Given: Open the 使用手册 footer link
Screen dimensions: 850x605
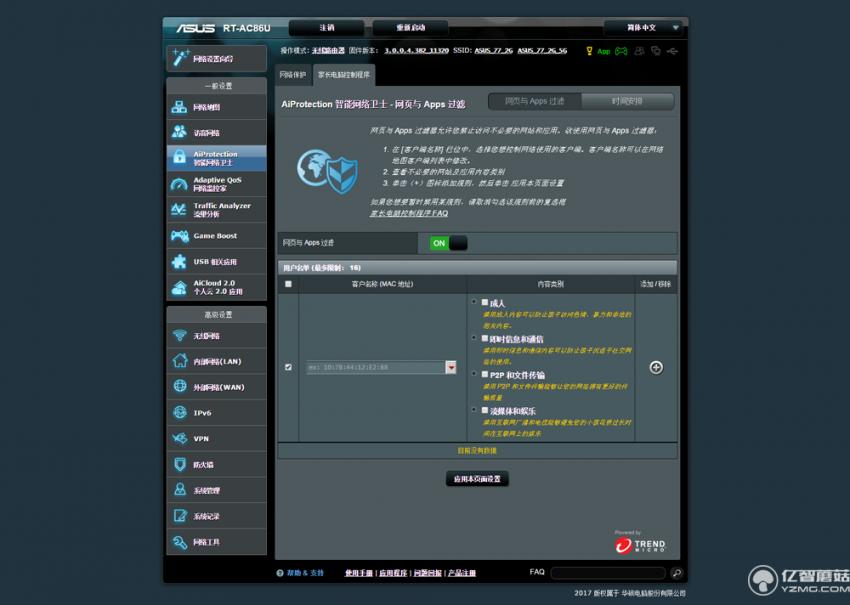Looking at the screenshot, I should pos(359,573).
